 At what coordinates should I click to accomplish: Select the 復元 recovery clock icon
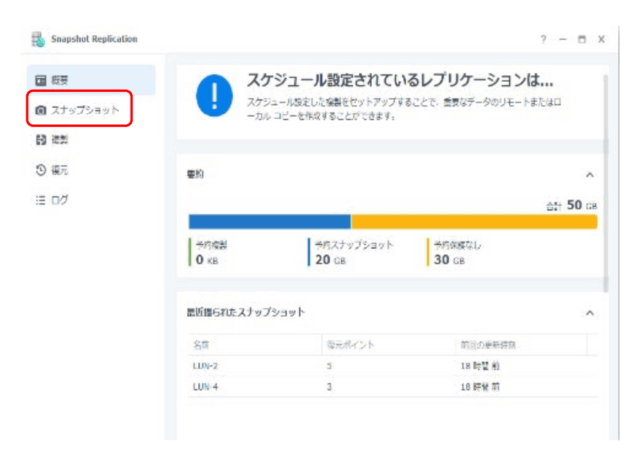pyautogui.click(x=41, y=170)
